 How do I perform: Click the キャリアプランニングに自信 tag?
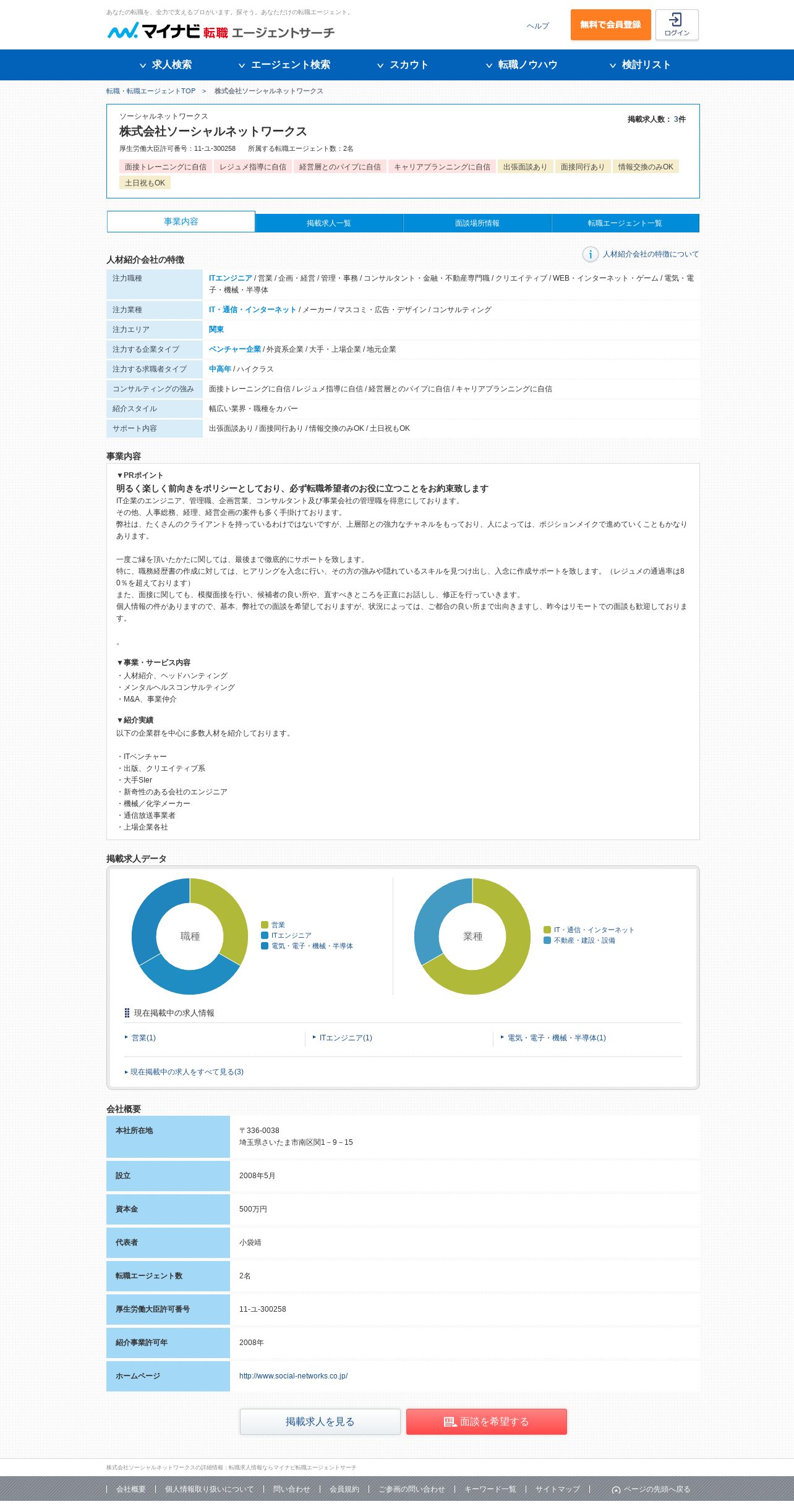pyautogui.click(x=442, y=167)
